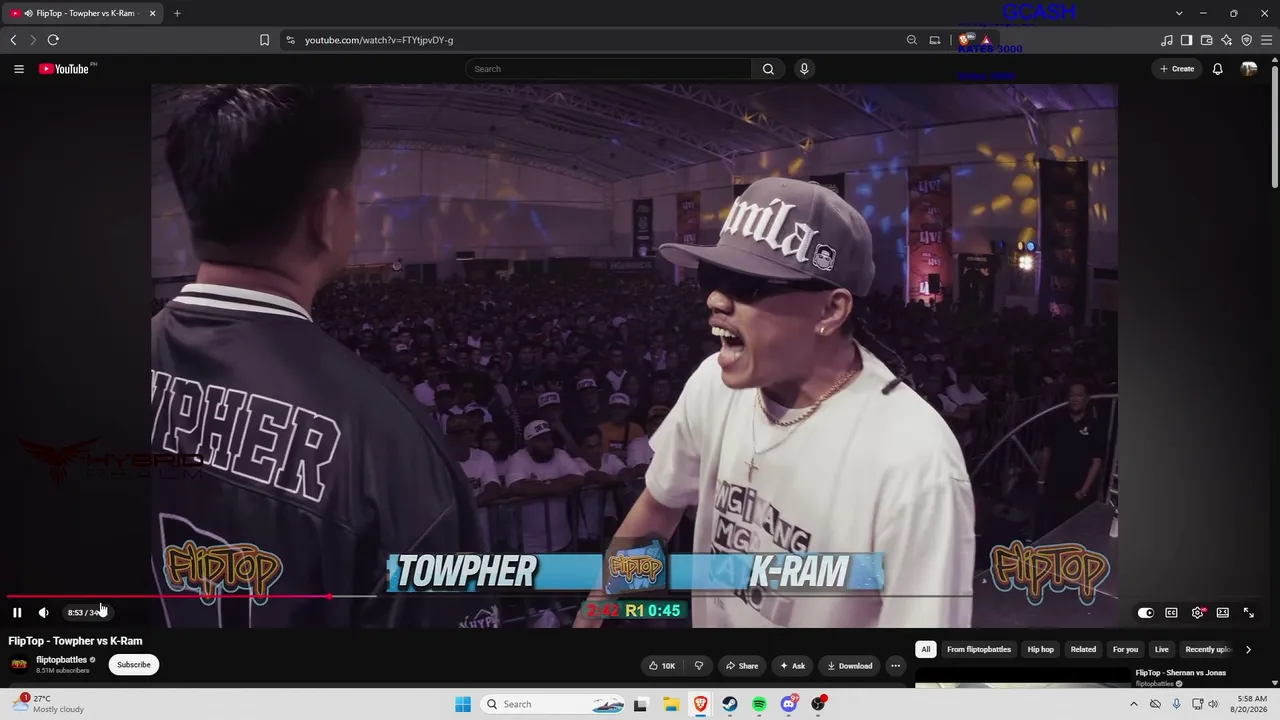
Task: Open picture-in-picture icon in address bar
Action: click(x=935, y=40)
